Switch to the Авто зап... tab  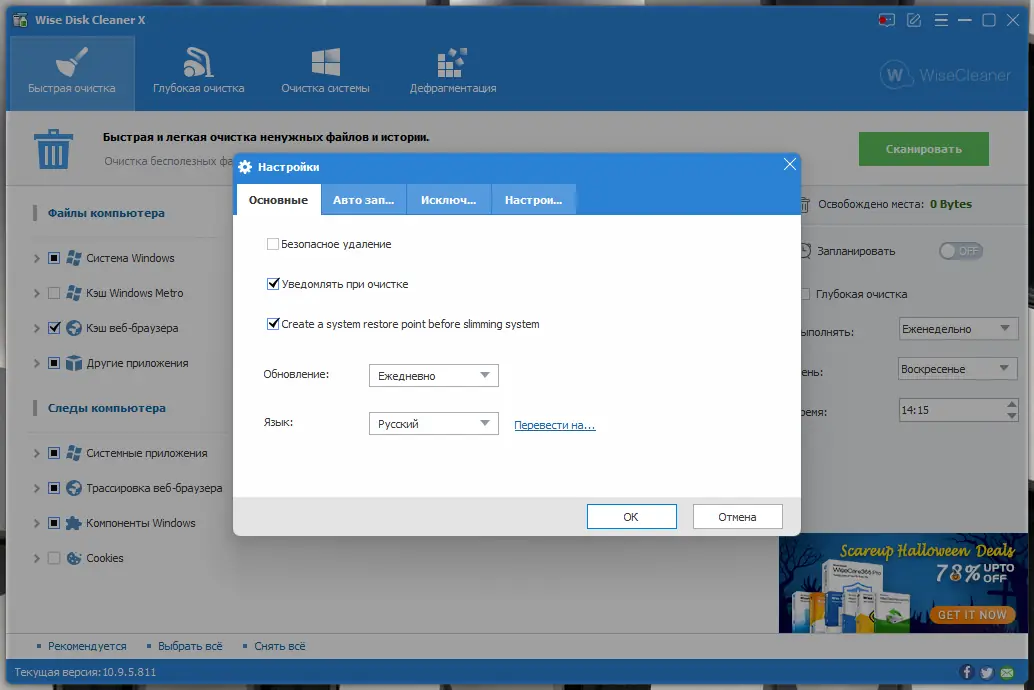click(363, 200)
